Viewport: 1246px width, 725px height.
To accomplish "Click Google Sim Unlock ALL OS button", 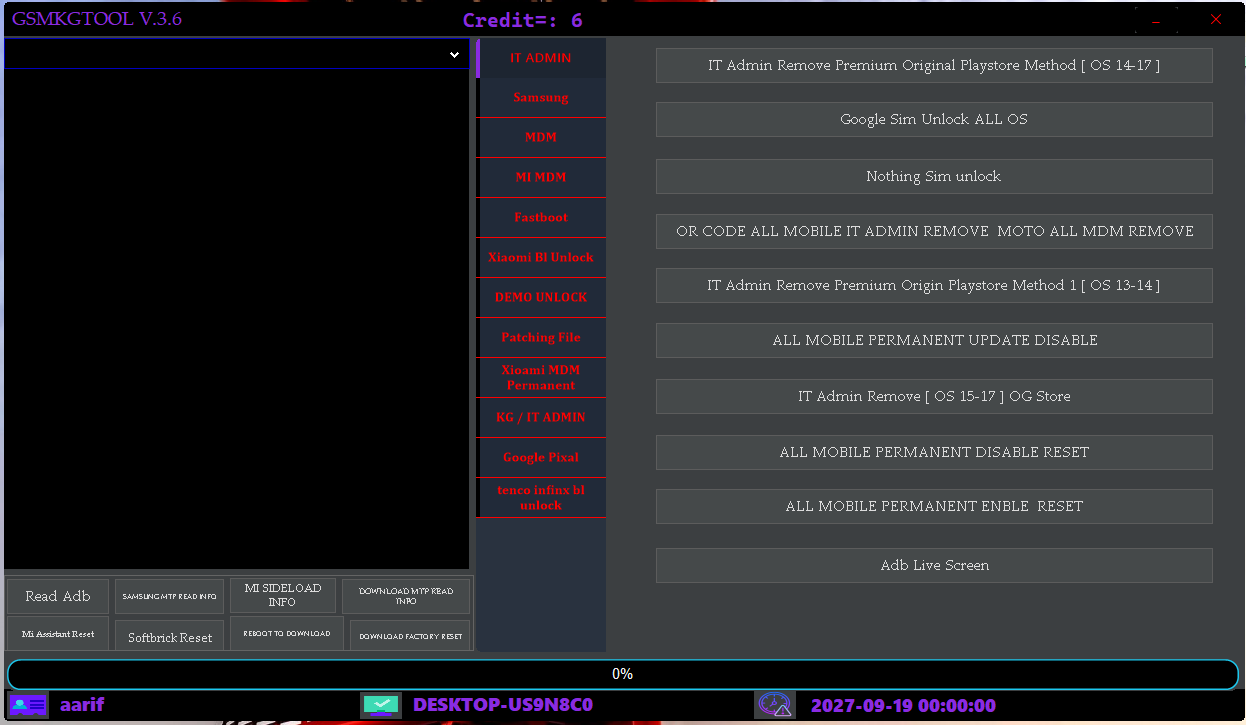I will click(x=934, y=119).
